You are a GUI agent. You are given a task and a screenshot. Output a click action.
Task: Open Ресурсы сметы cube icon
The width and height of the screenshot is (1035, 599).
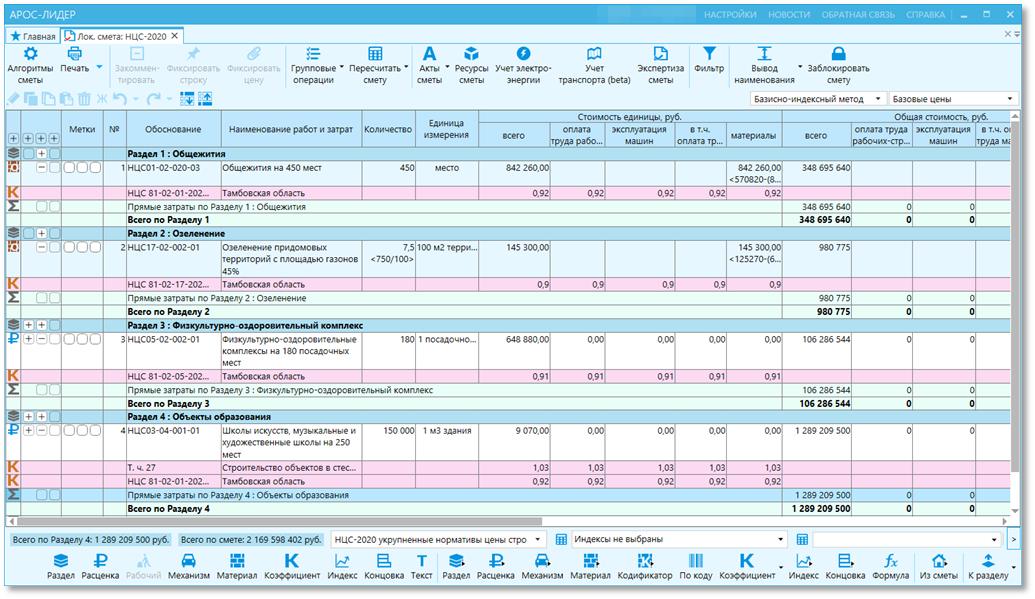[471, 54]
